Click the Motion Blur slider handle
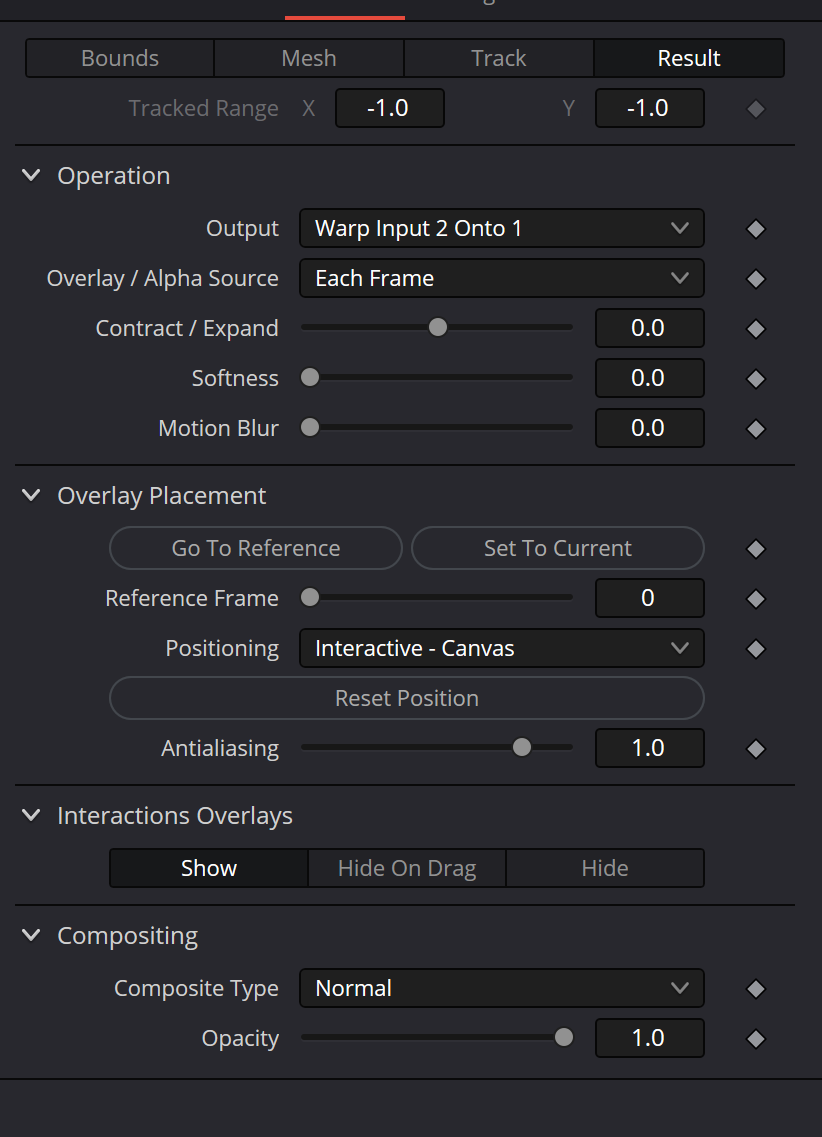The height and width of the screenshot is (1137, 822). [310, 428]
